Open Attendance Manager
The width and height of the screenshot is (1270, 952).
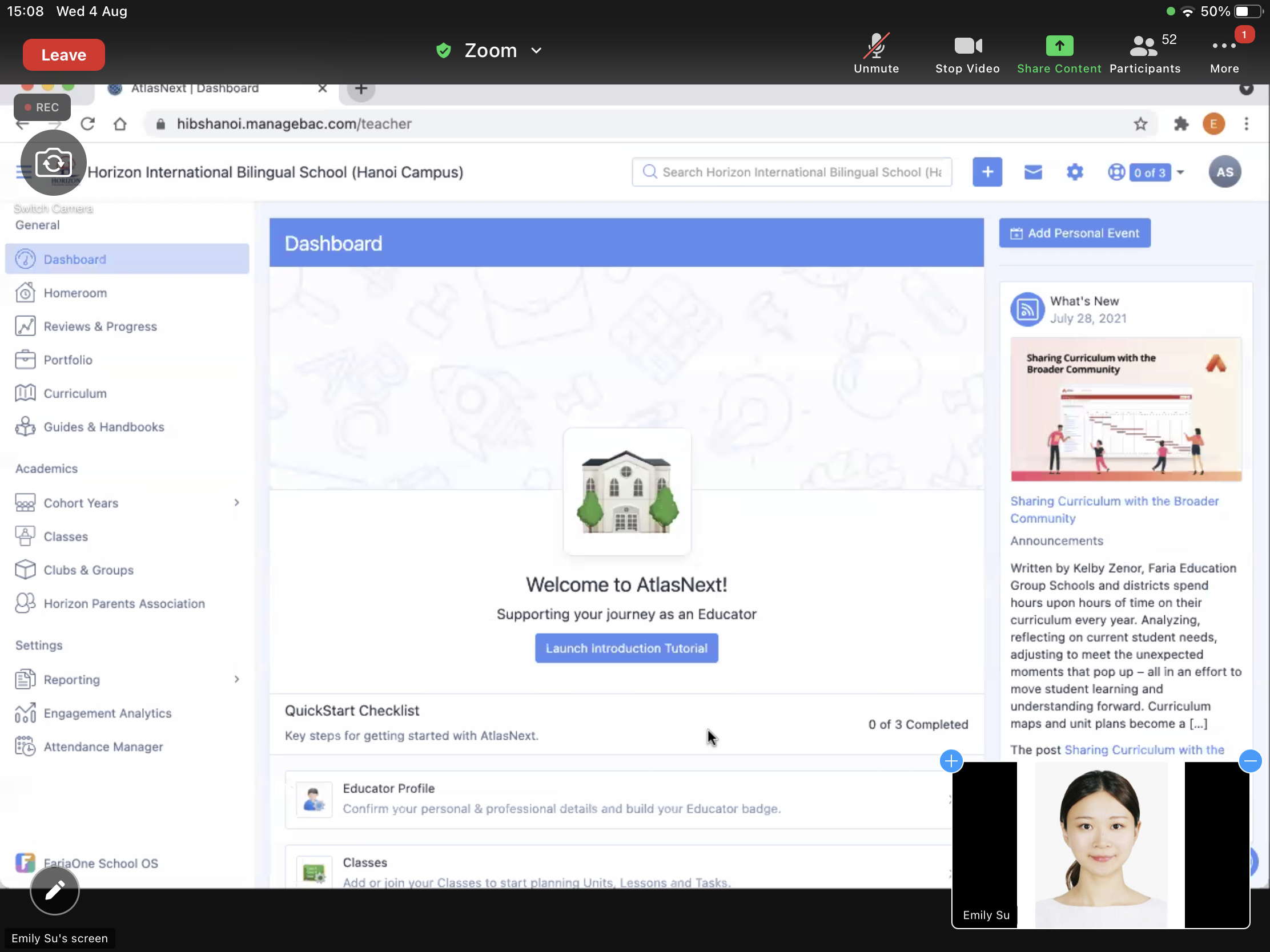(127, 747)
